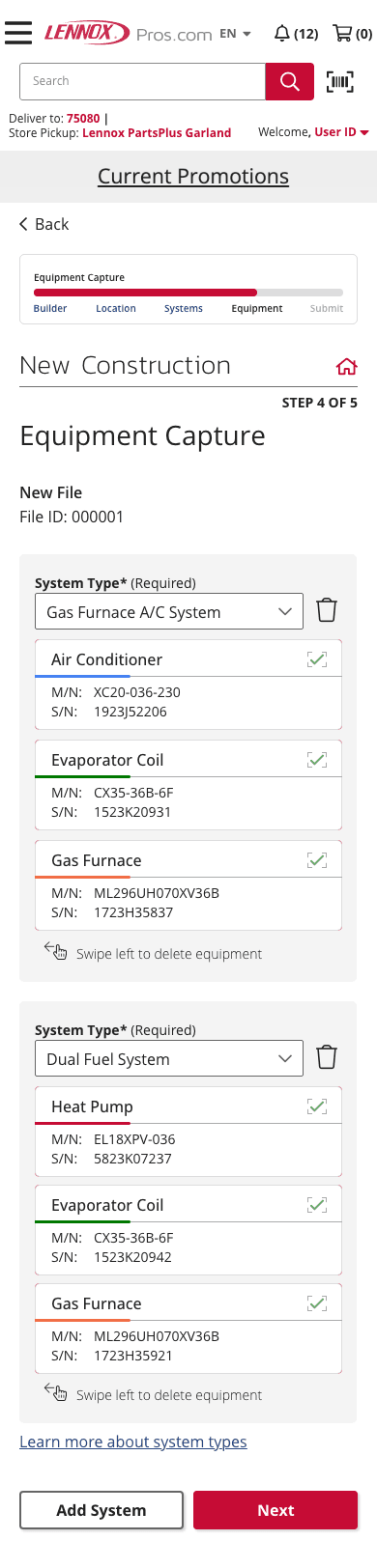Toggle Gas Furnace 1723H35921 checkbox
This screenshot has height=1568, width=377.
(316, 1303)
